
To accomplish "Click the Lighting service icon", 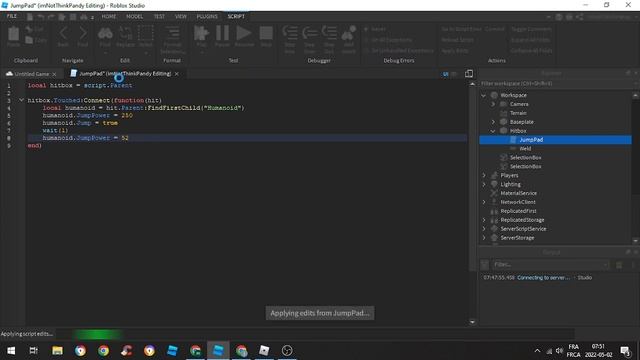I will click(494, 184).
